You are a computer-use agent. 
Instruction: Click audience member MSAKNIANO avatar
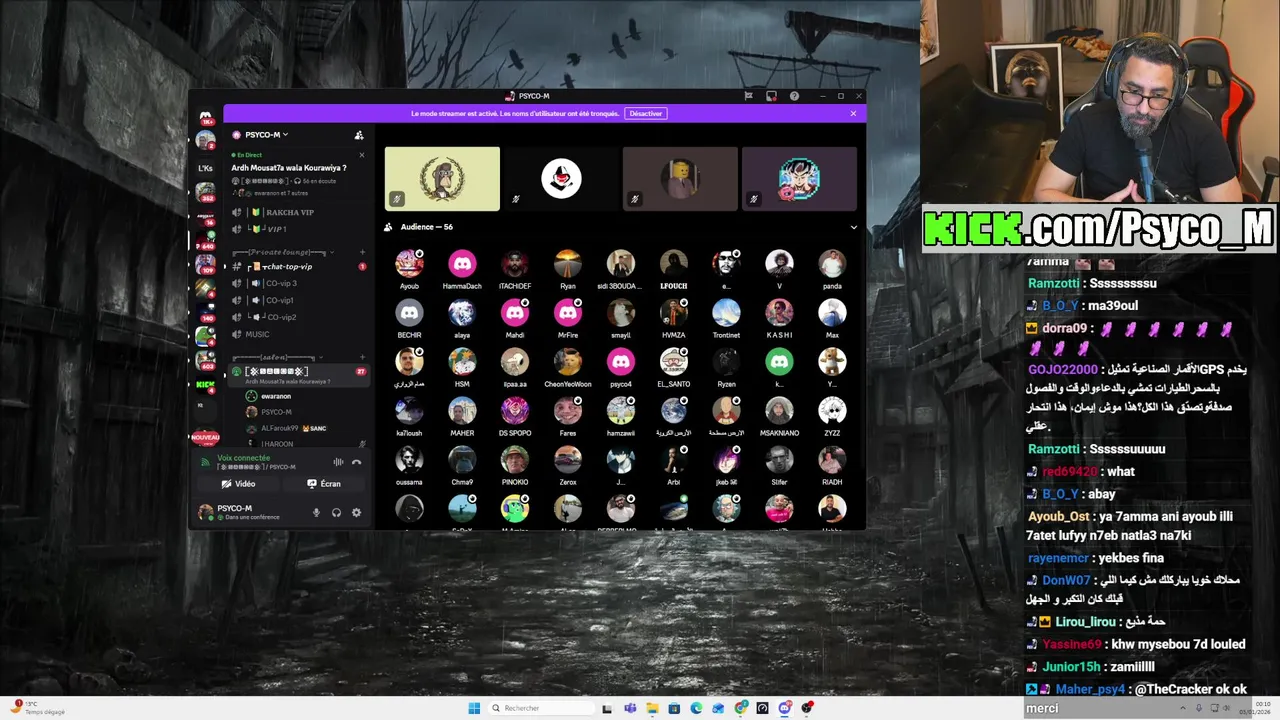pos(779,411)
